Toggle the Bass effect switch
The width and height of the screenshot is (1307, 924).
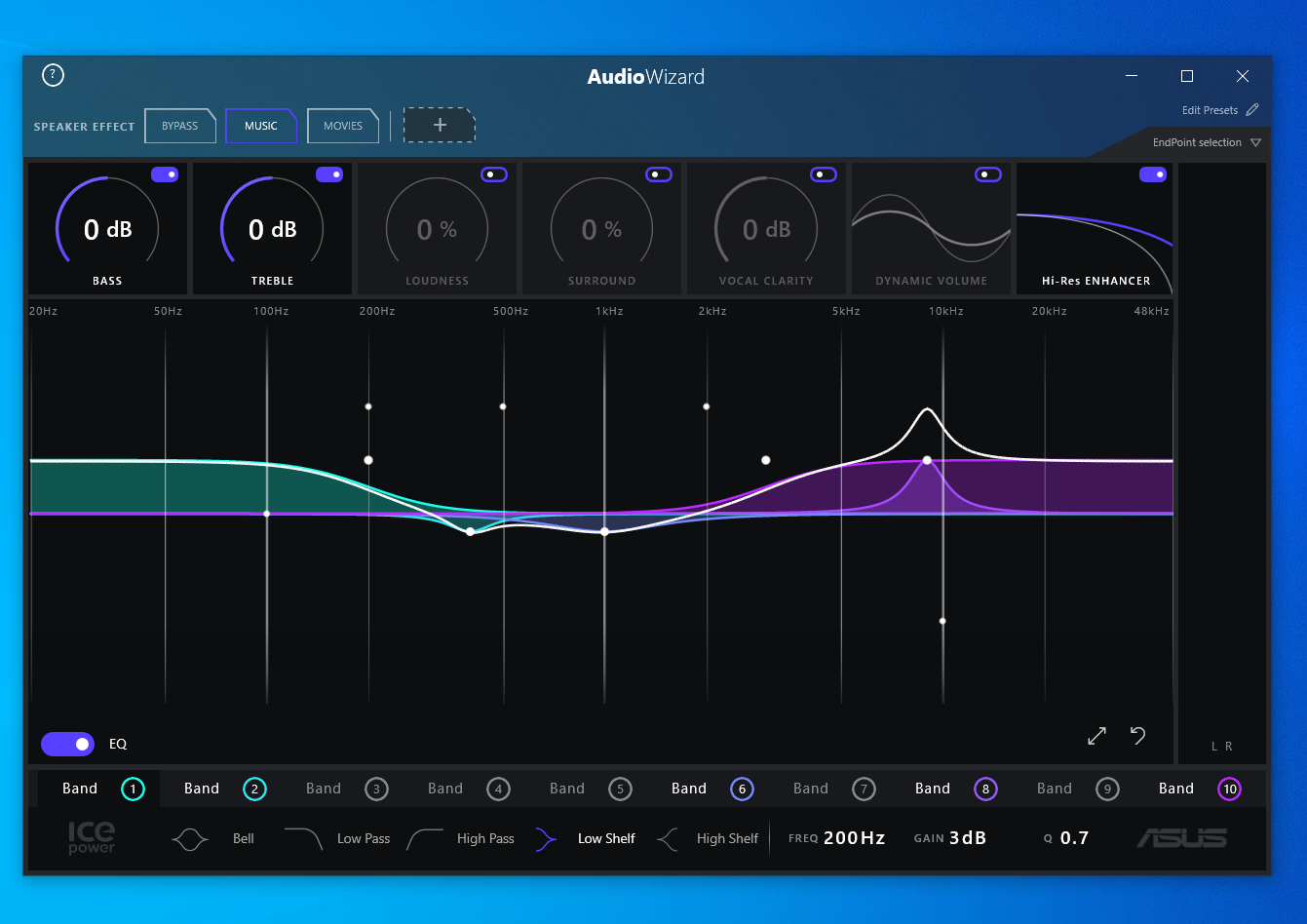click(x=165, y=174)
